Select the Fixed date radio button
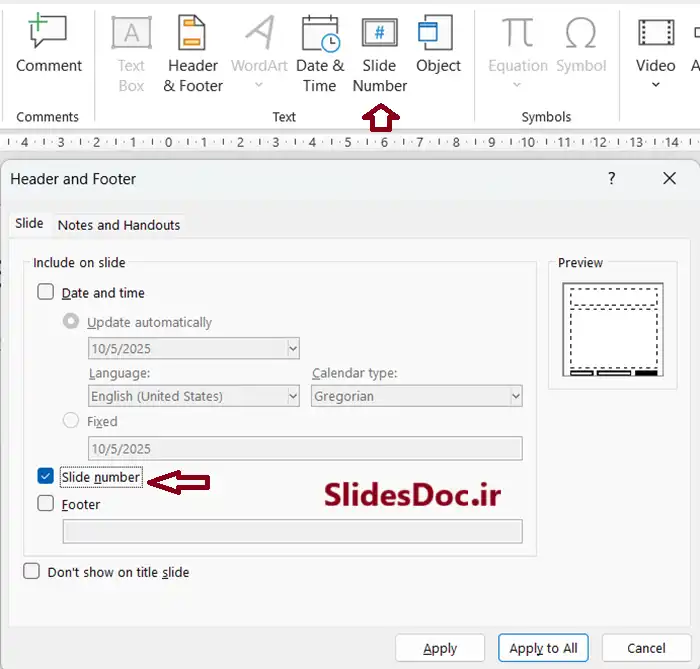The image size is (700, 669). click(71, 421)
